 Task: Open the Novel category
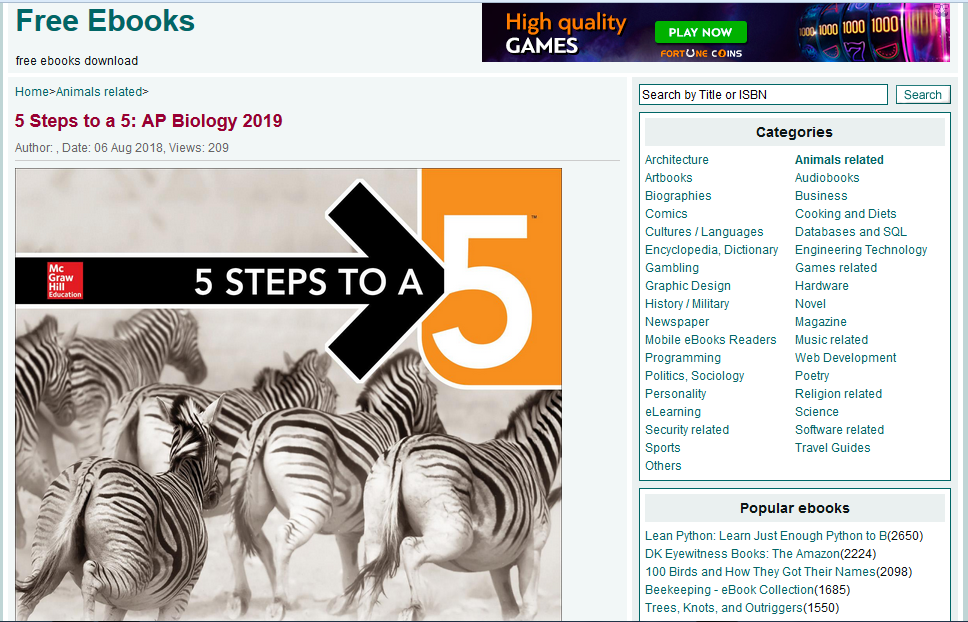point(810,304)
